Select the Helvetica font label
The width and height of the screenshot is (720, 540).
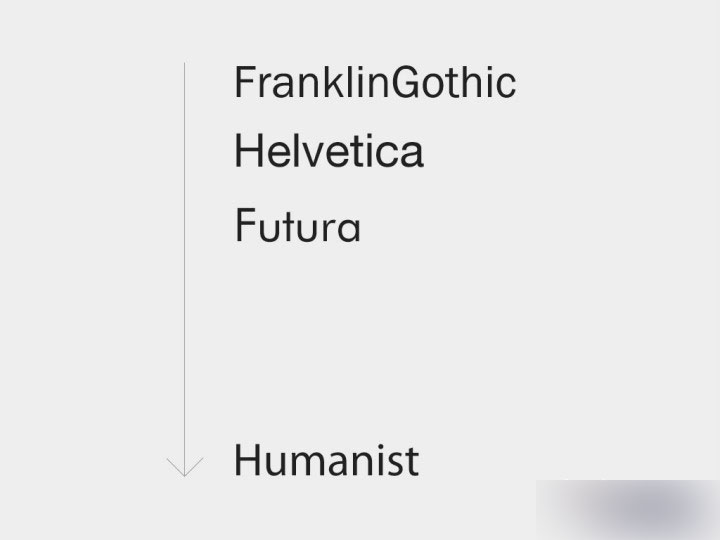tap(329, 151)
